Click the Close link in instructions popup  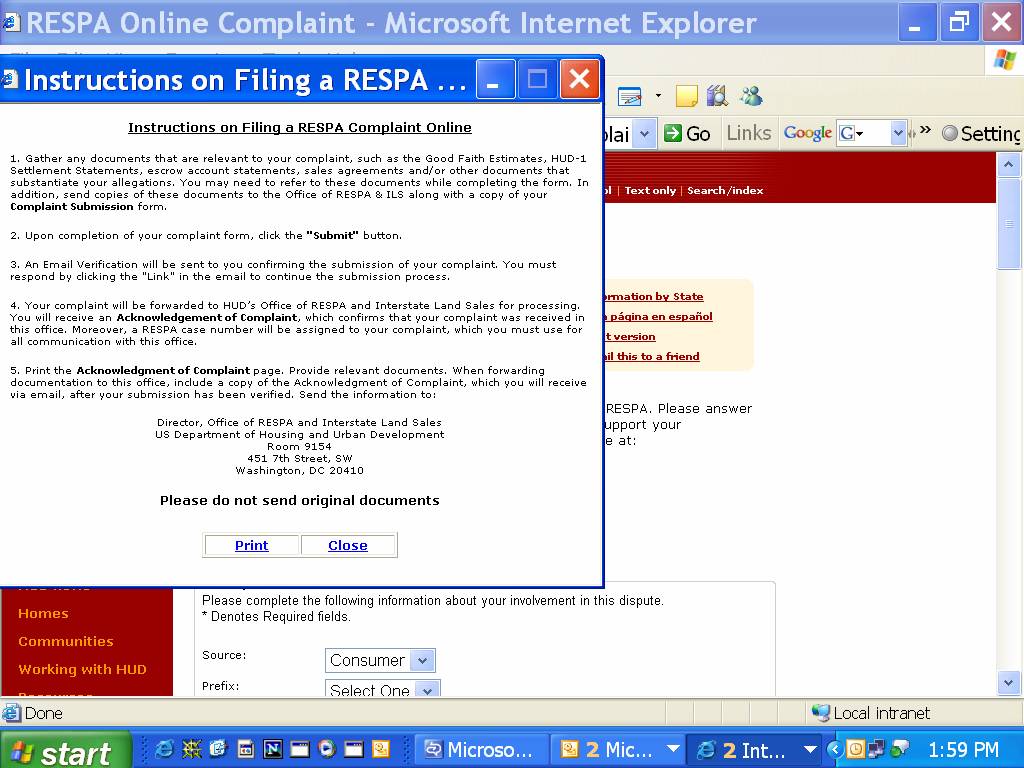tap(347, 545)
